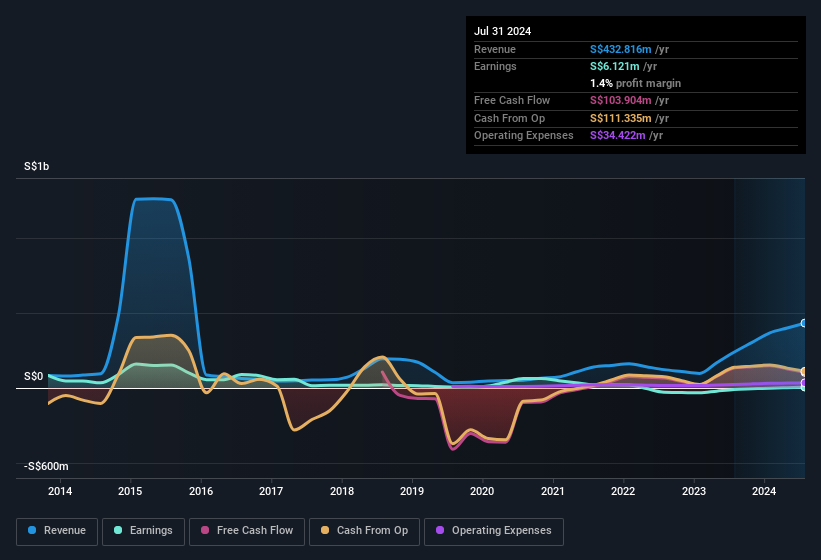The image size is (821, 560).
Task: Click the S$111.335m cash from op value
Action: pyautogui.click(x=620, y=118)
